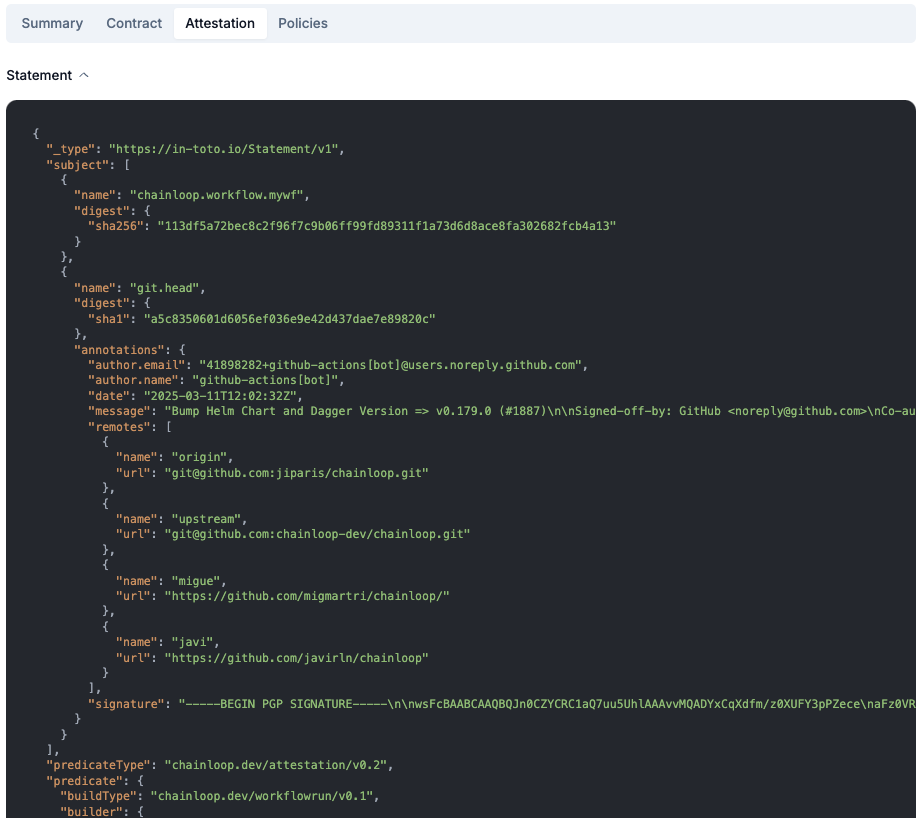Click the buildType value chainloop.dev/workflowrun/v0.1
This screenshot has width=924, height=818.
pyautogui.click(x=262, y=796)
